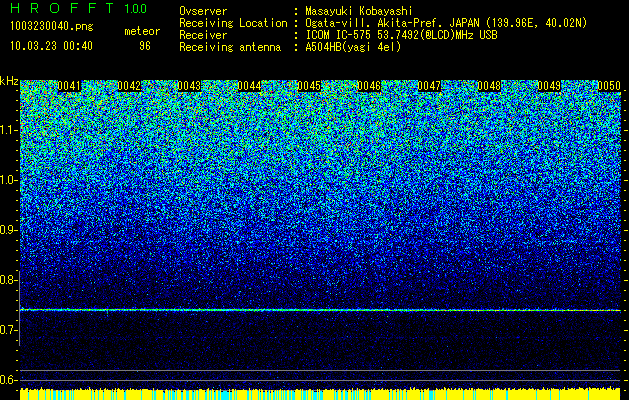The width and height of the screenshot is (629, 400).
Task: Click the 1.0 kHz axis tick label
Action: click(x=8, y=181)
